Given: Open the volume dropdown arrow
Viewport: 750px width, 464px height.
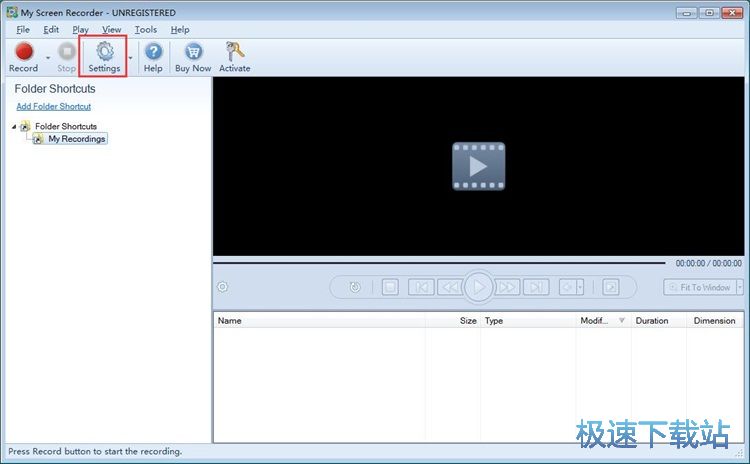Looking at the screenshot, I should pyautogui.click(x=580, y=287).
